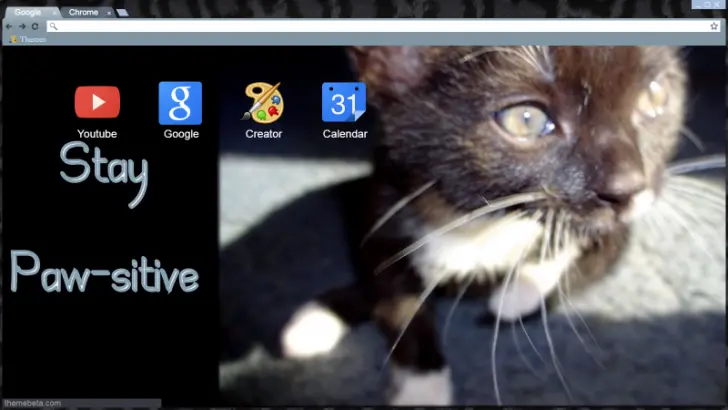Open a new tab

coord(122,13)
